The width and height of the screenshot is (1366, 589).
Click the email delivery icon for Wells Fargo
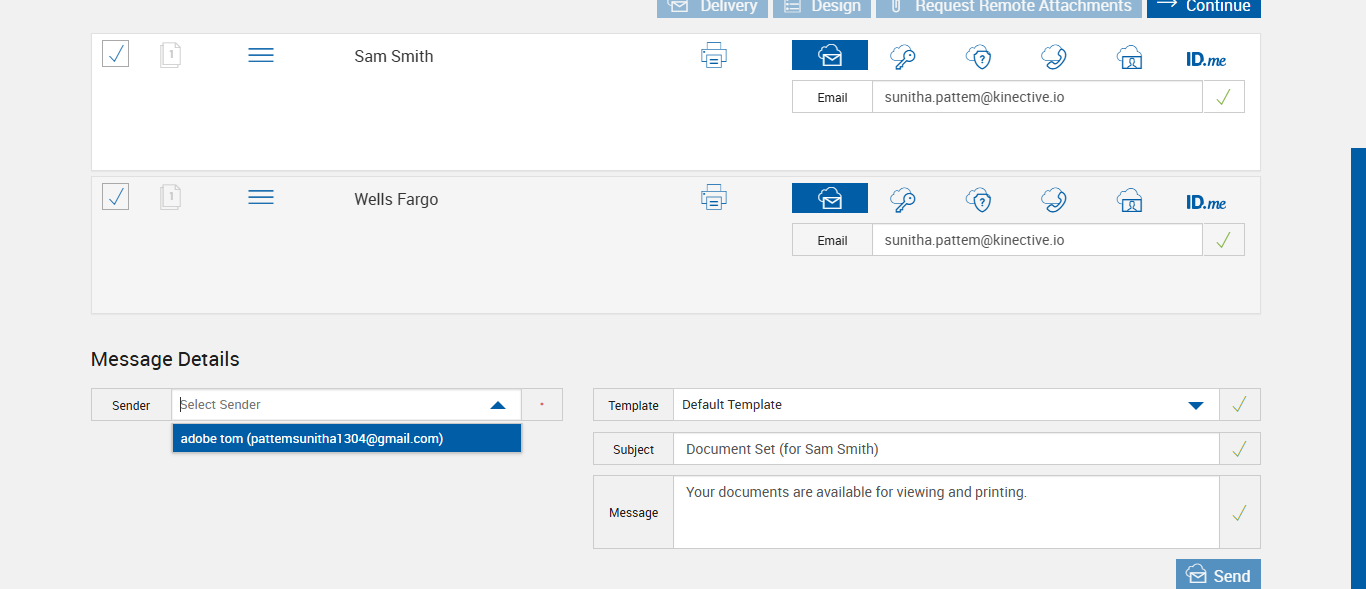tap(830, 198)
